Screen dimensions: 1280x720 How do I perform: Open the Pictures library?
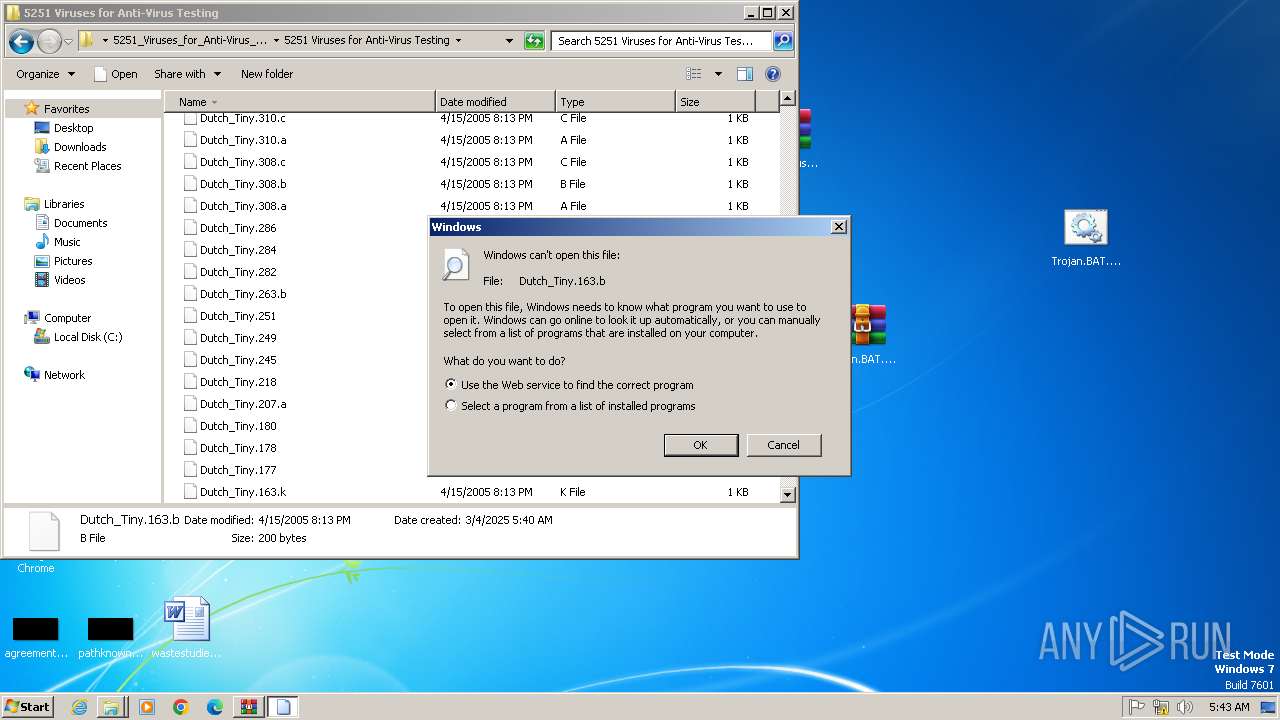click(x=73, y=261)
